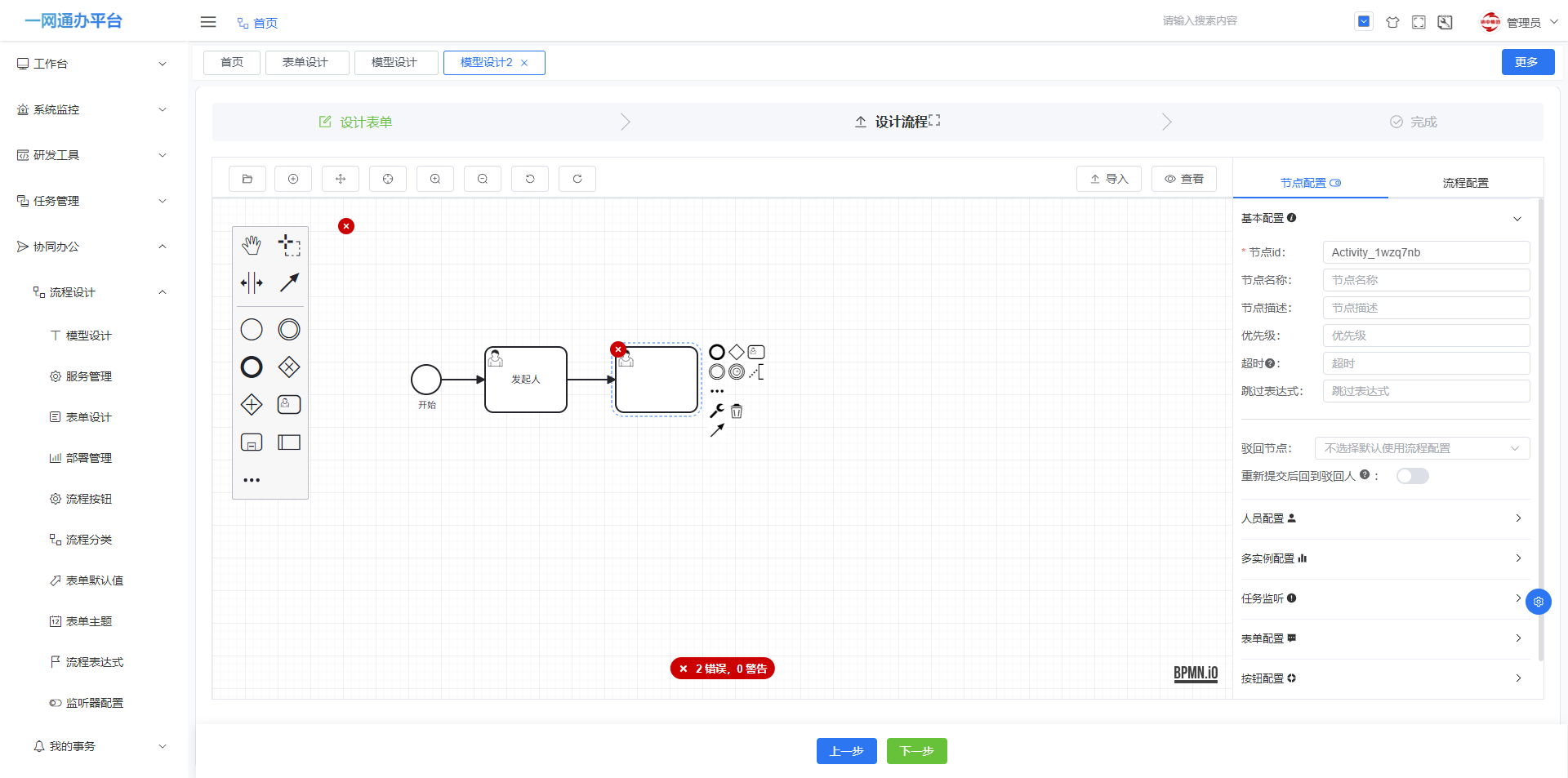The width and height of the screenshot is (1568, 778).
Task: Create an intermediate event from palette
Action: (x=289, y=329)
